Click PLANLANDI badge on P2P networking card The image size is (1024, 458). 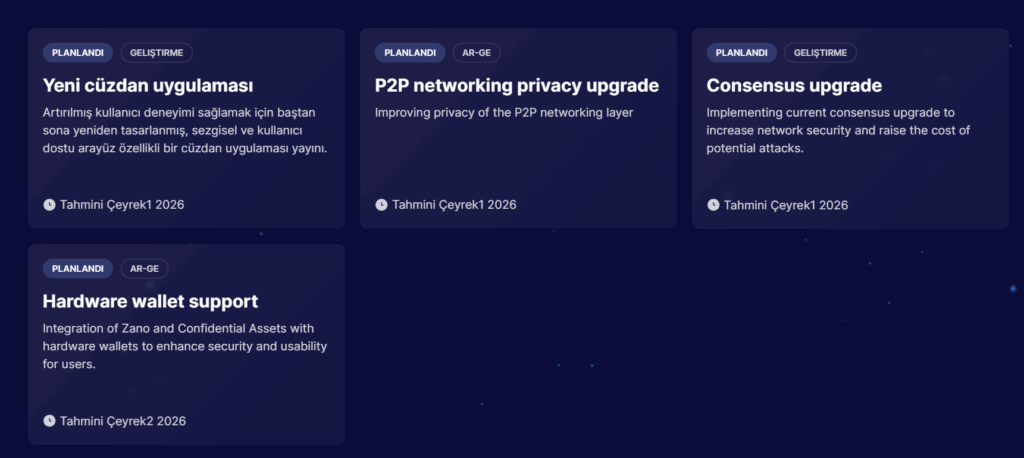[410, 53]
